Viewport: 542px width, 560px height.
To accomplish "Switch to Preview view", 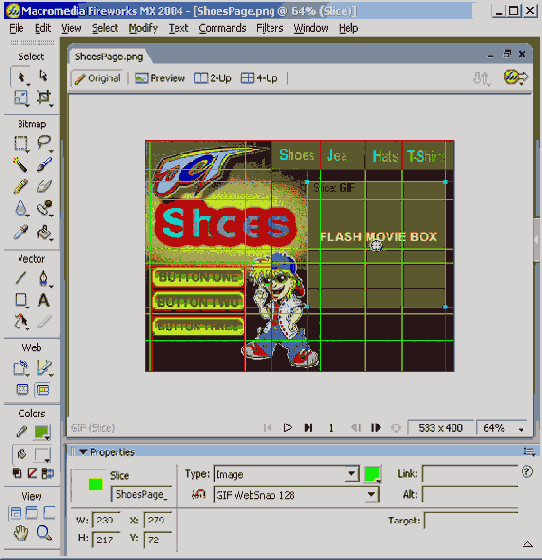I will 160,78.
